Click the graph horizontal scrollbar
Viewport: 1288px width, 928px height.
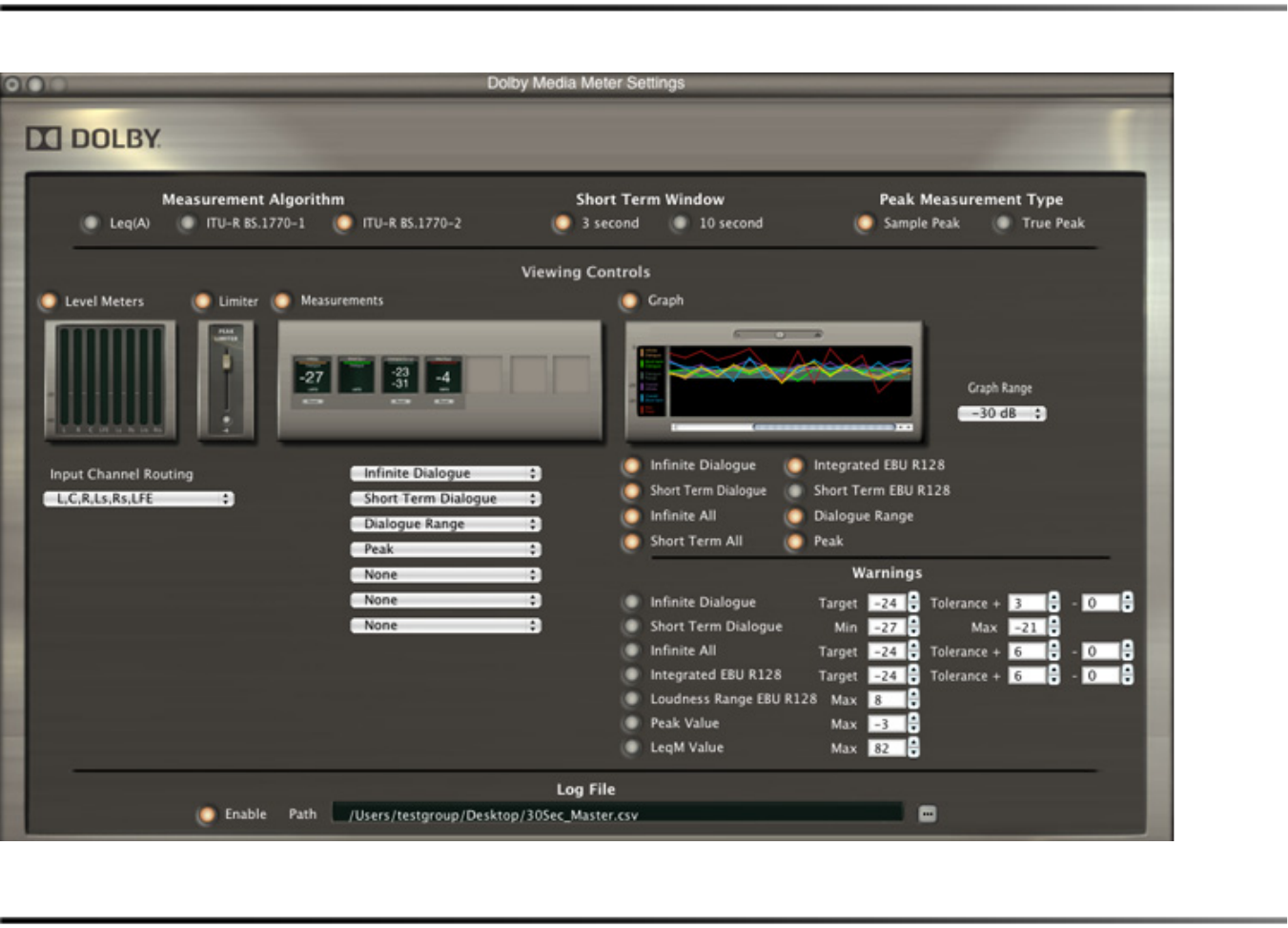click(792, 427)
